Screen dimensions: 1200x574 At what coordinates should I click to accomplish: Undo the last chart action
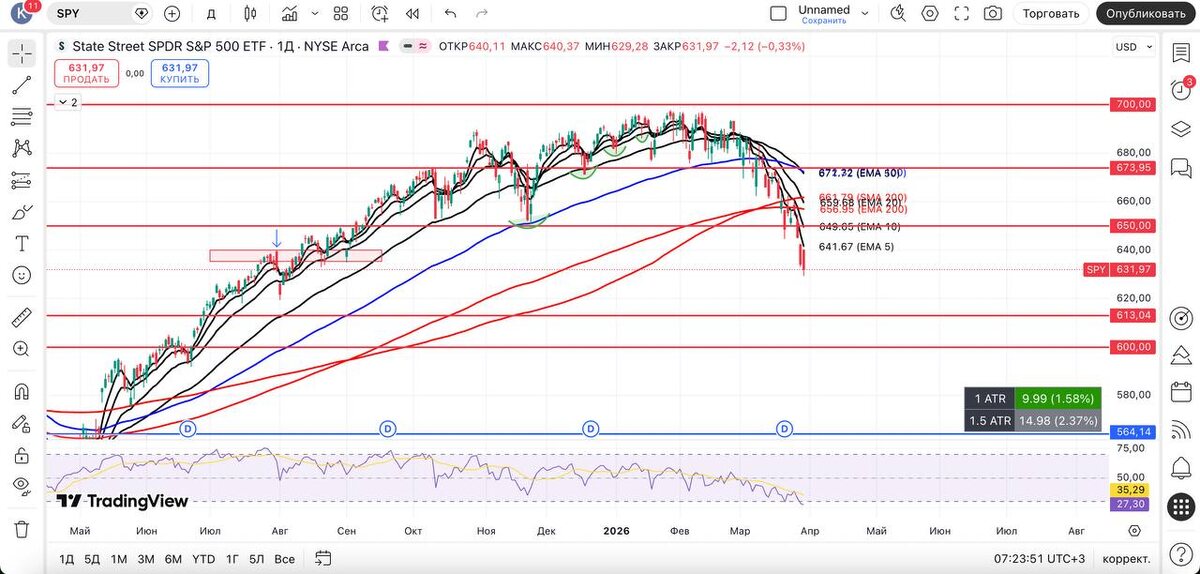[x=450, y=14]
